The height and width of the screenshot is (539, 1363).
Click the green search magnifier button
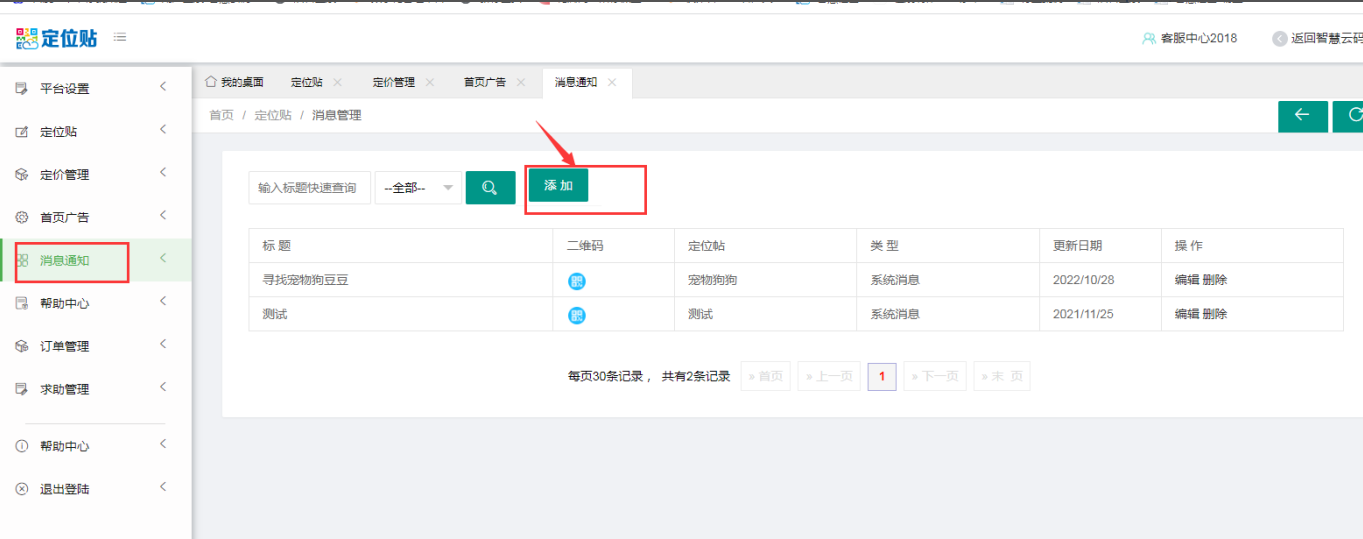coord(490,188)
